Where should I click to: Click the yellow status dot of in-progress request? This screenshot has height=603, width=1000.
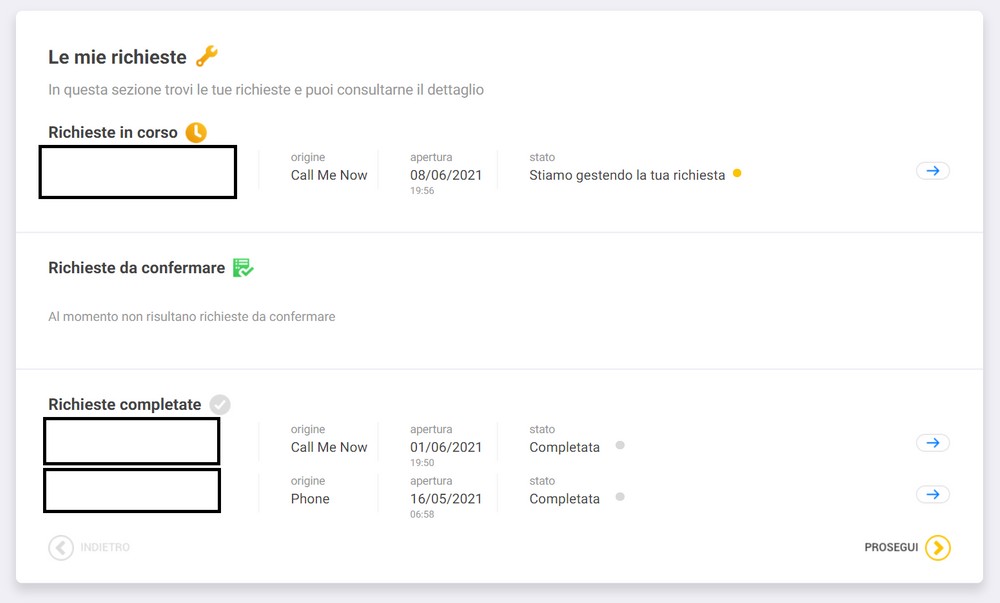(x=737, y=173)
